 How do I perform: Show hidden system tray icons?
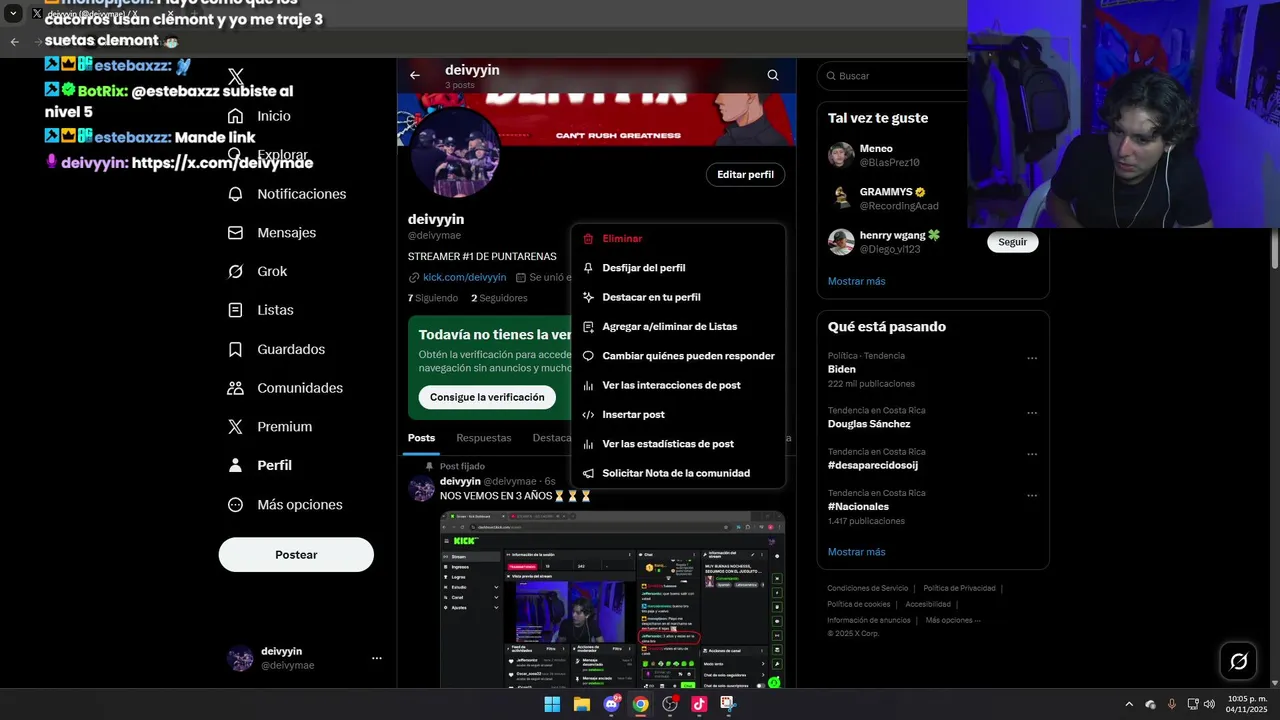point(1129,704)
